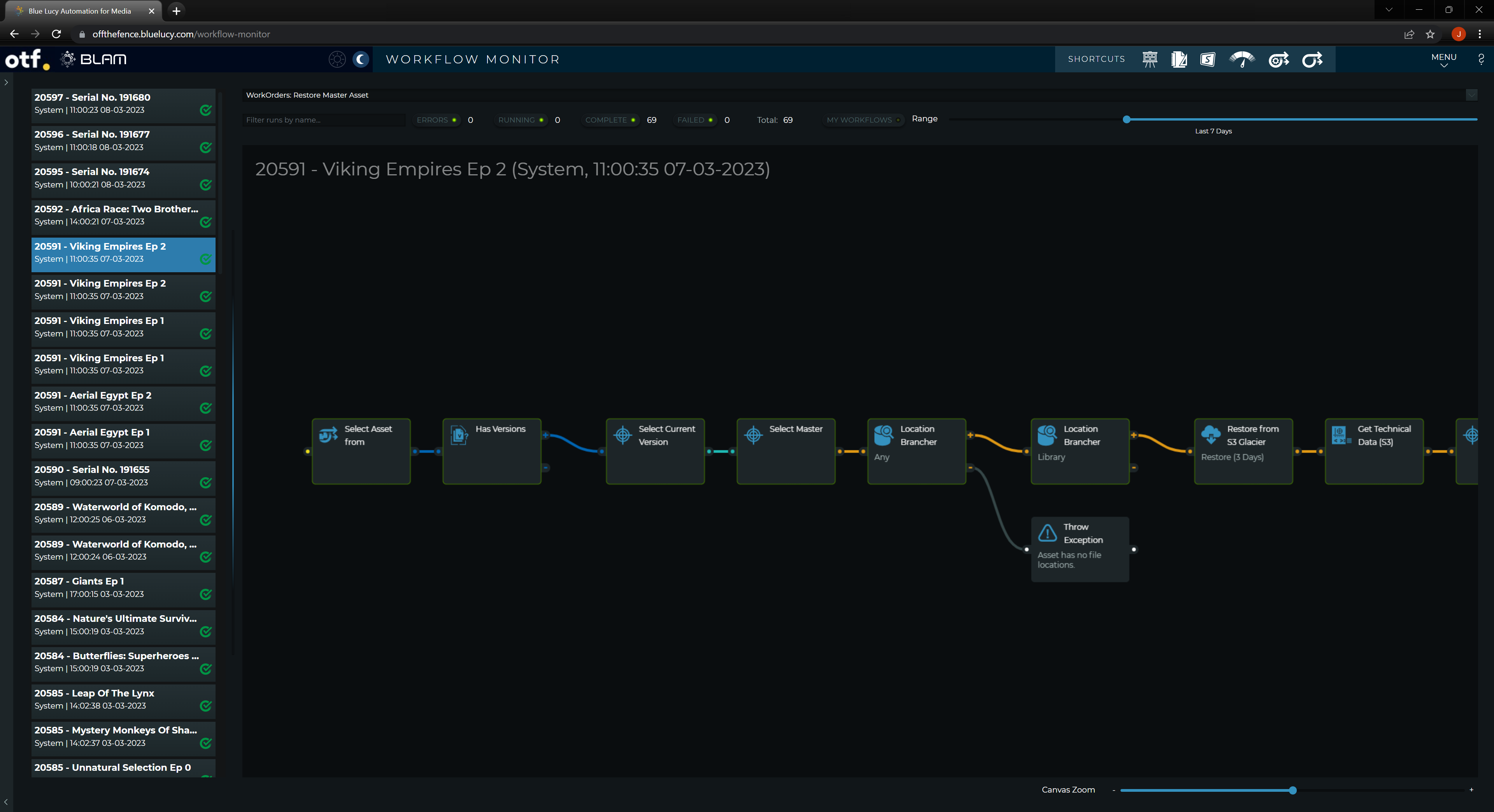The image size is (1494, 812).
Task: Open the help question mark icon
Action: (x=1481, y=59)
